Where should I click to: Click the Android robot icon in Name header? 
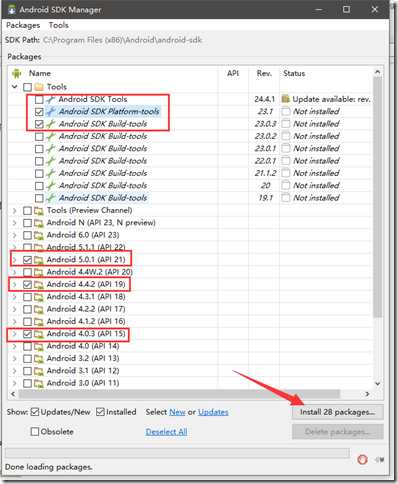pyautogui.click(x=17, y=73)
